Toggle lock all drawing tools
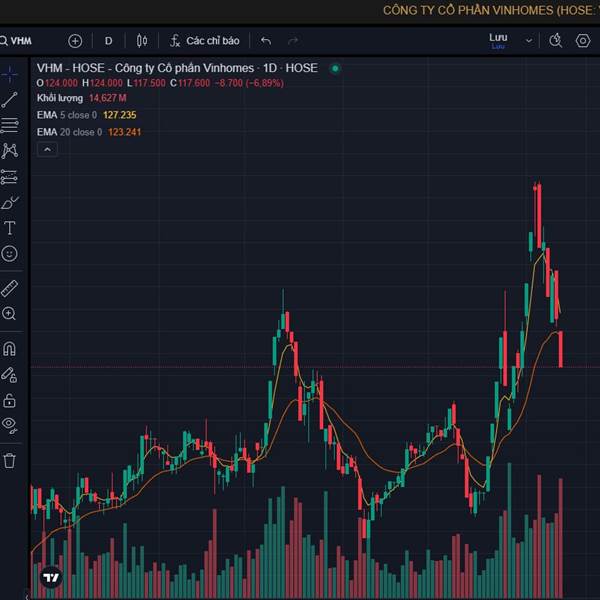600x600 pixels. pos(10,400)
